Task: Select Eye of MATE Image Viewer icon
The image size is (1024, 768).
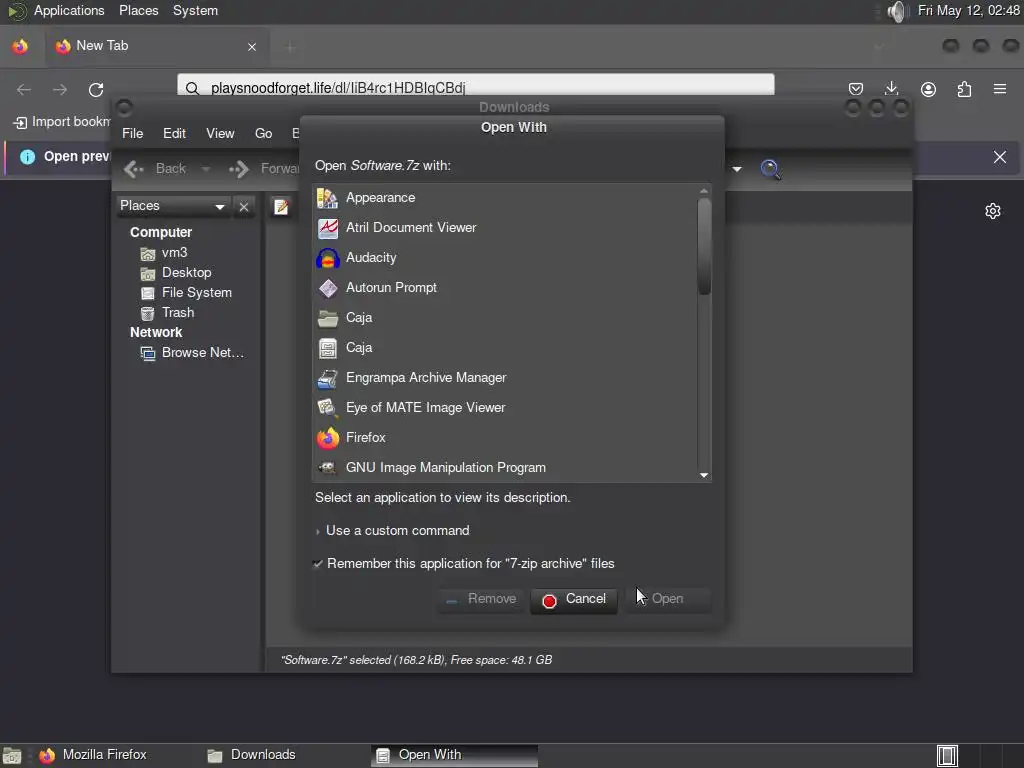Action: pyautogui.click(x=327, y=408)
